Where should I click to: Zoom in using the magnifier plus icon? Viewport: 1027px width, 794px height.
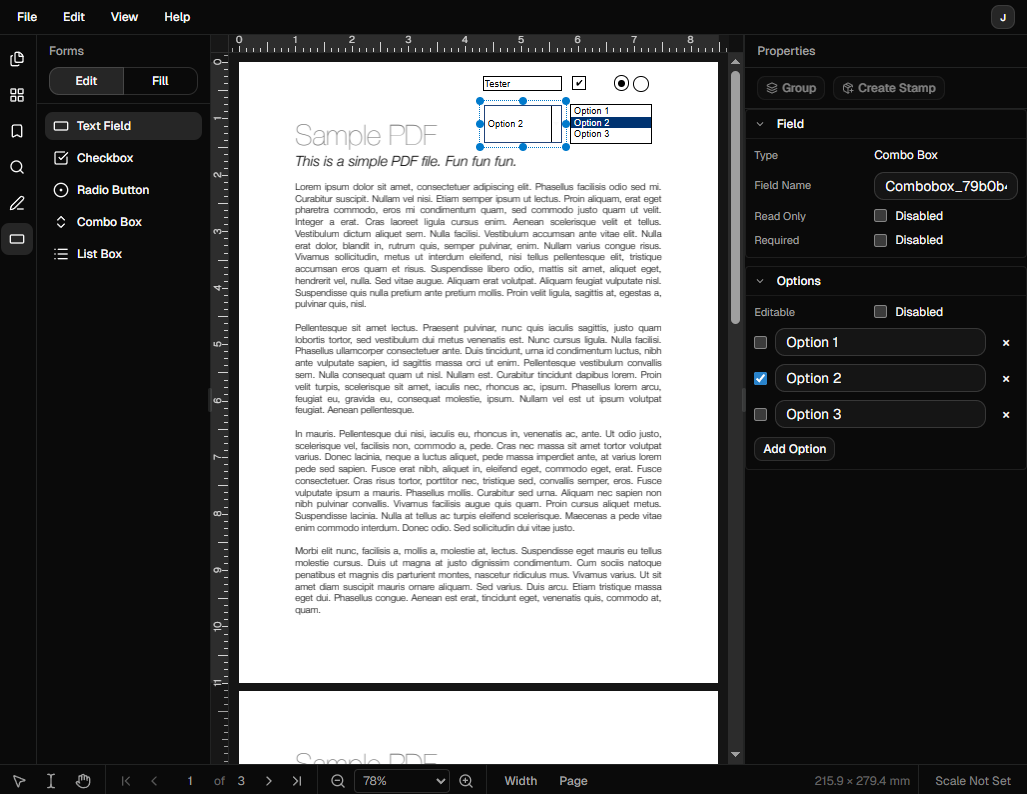[466, 780]
